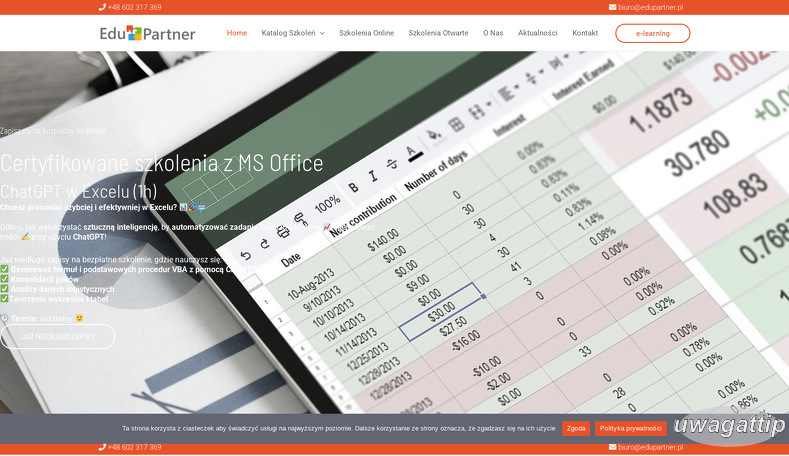Screen dimensions: 789x456
Task: Email biuro@edupartner.pl from the top bar
Action: 651,7
